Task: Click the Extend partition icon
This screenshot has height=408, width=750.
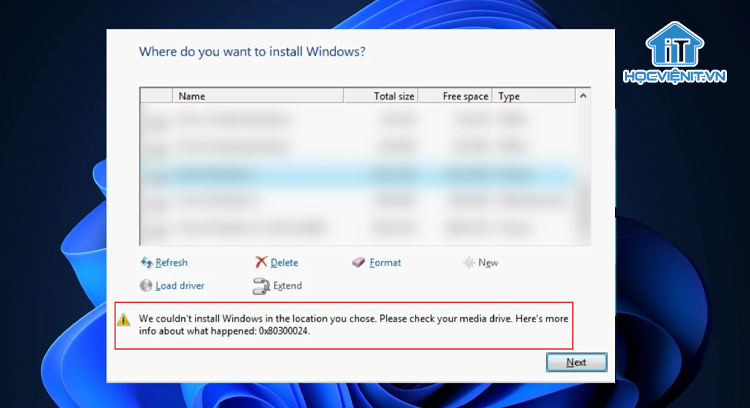Action: 261,286
